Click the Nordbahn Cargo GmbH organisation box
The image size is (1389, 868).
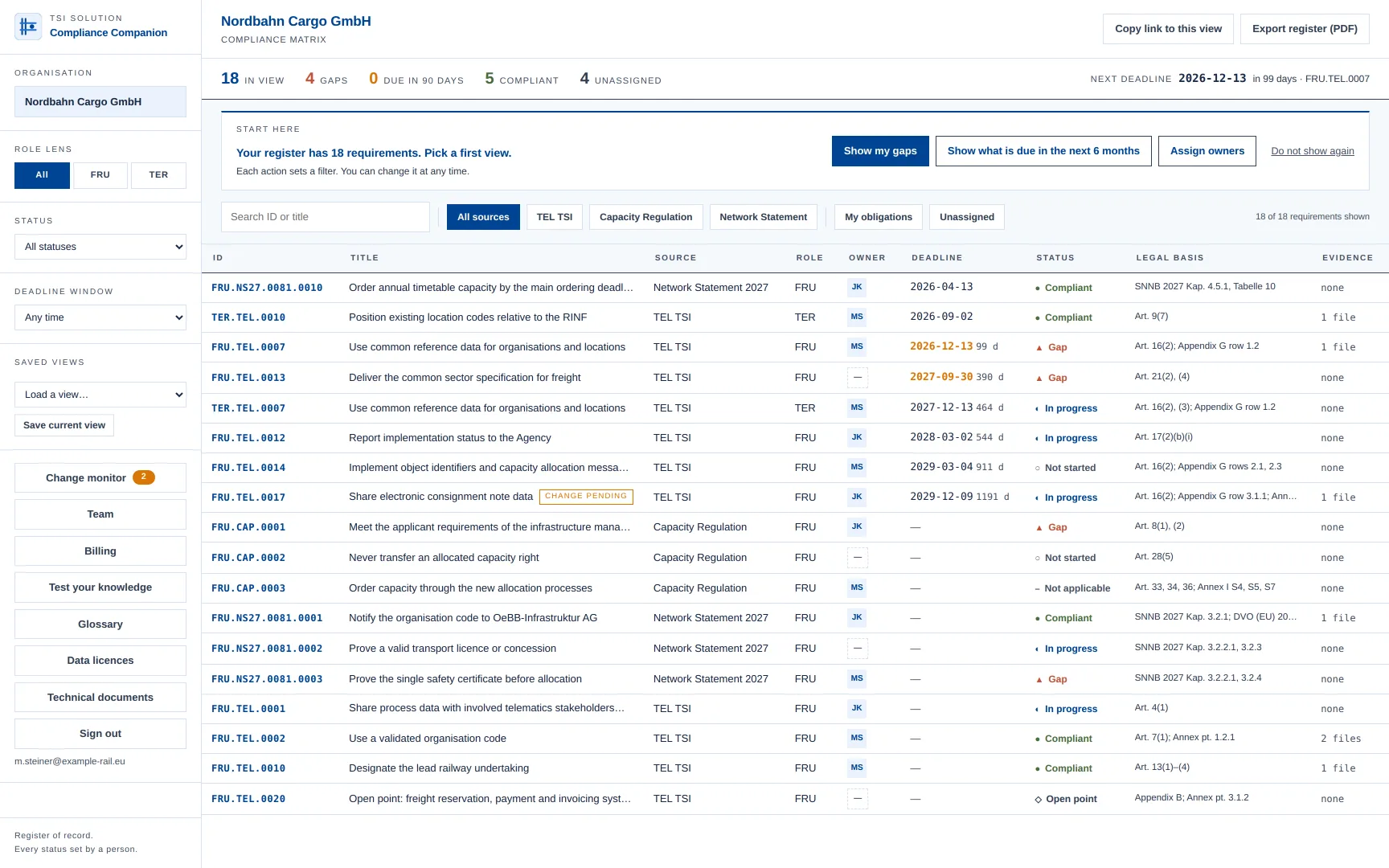point(100,102)
